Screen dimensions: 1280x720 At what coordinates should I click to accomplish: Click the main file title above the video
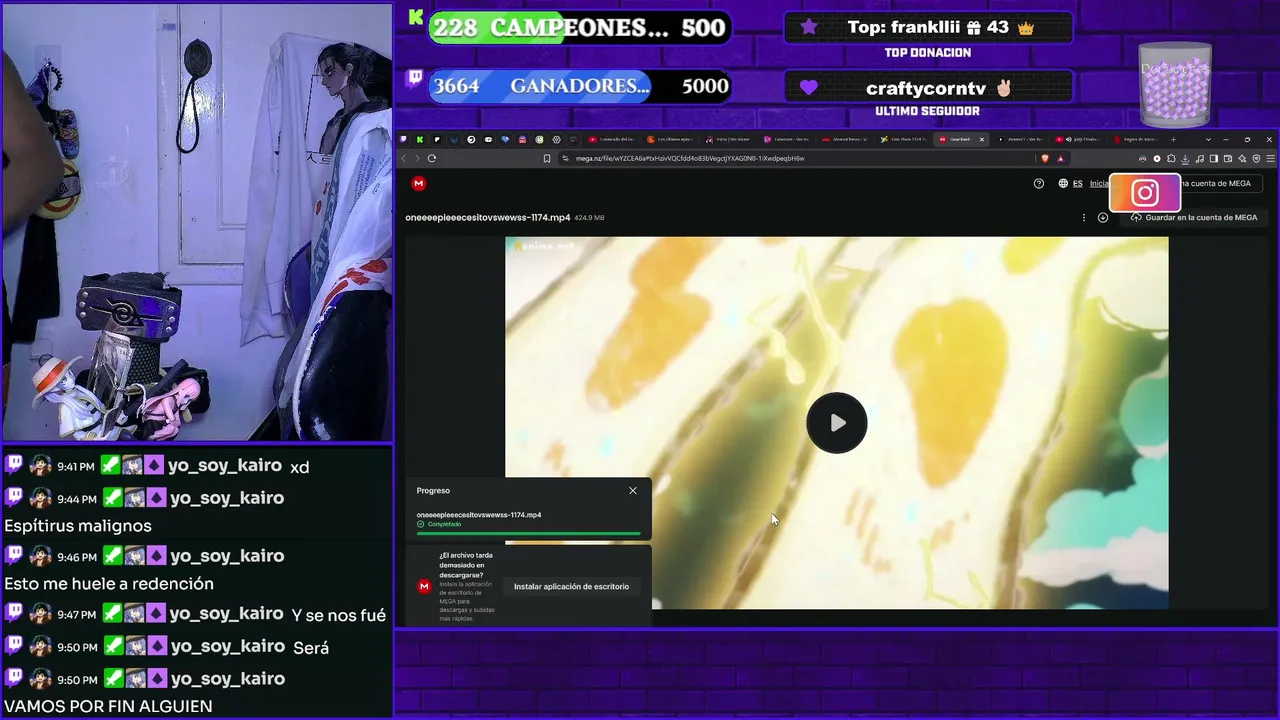(488, 217)
